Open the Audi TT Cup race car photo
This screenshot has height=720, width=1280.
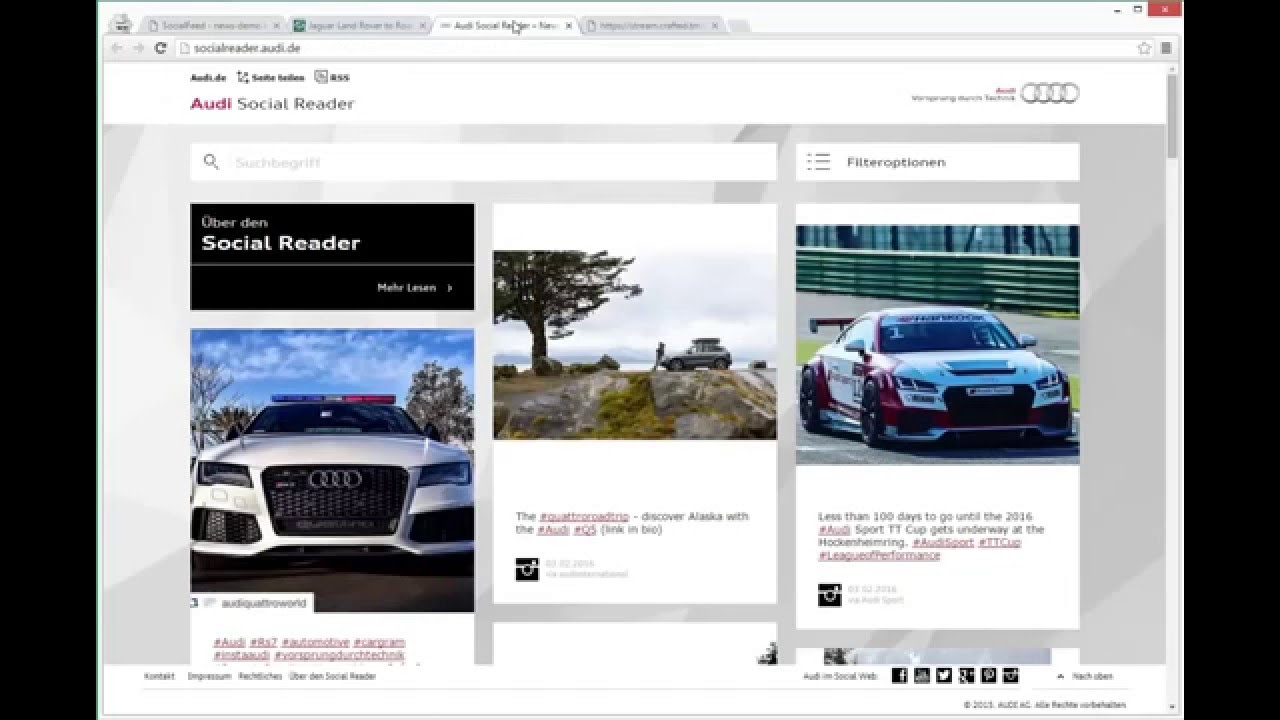tap(937, 344)
